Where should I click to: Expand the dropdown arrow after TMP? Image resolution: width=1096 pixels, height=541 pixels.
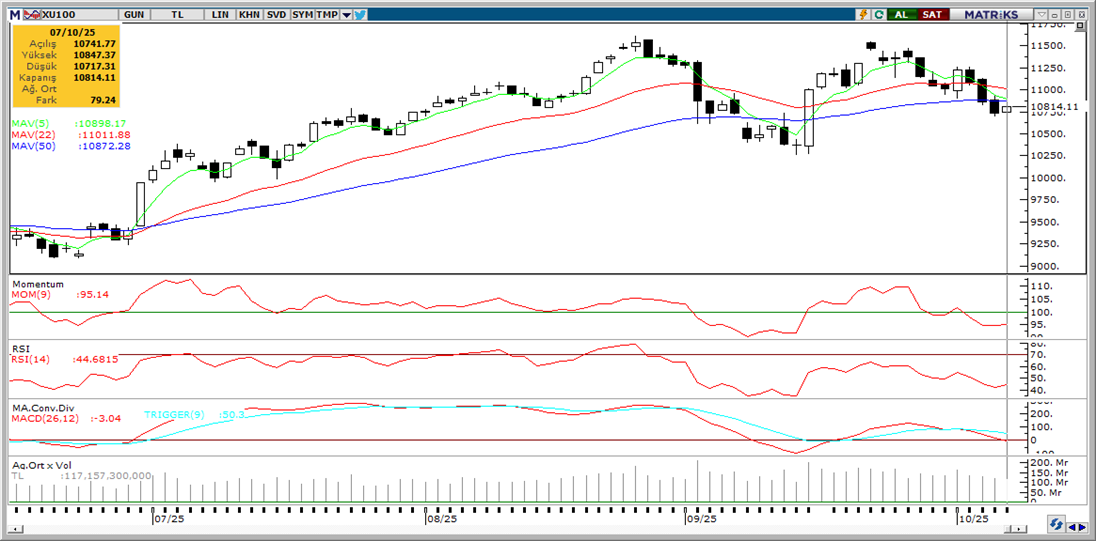346,15
